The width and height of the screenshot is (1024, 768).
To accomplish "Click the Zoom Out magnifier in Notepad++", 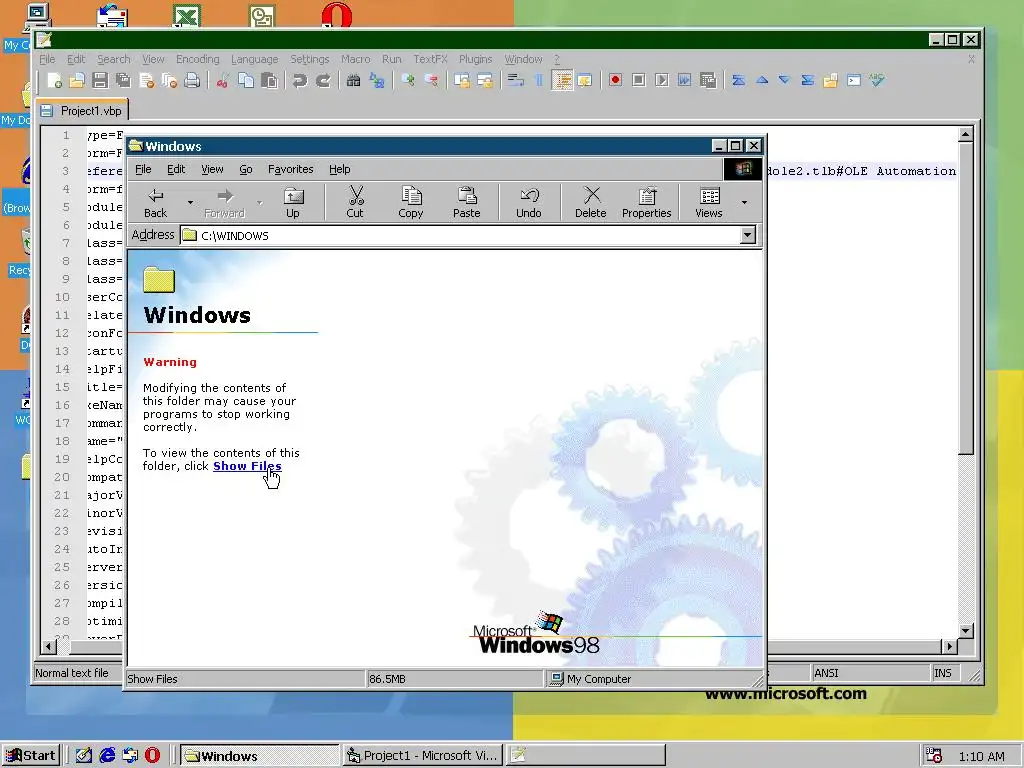I will [431, 81].
